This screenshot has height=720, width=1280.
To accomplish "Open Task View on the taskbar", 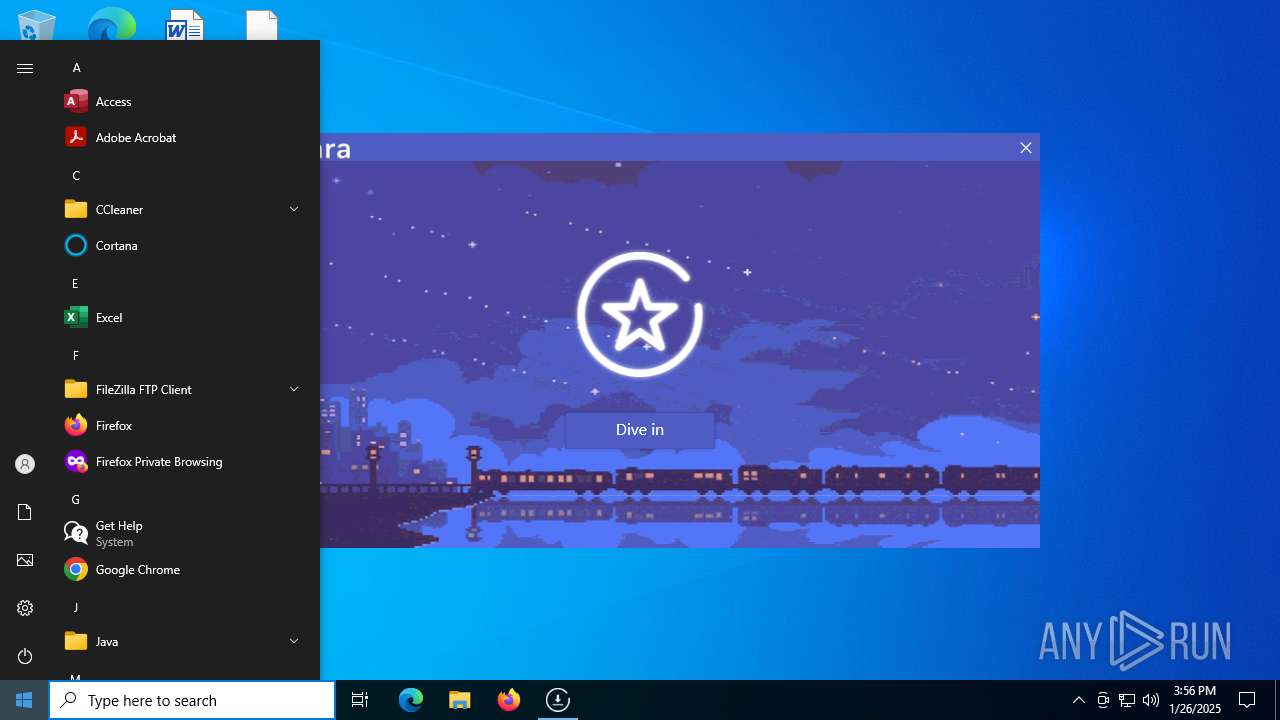I will (360, 700).
